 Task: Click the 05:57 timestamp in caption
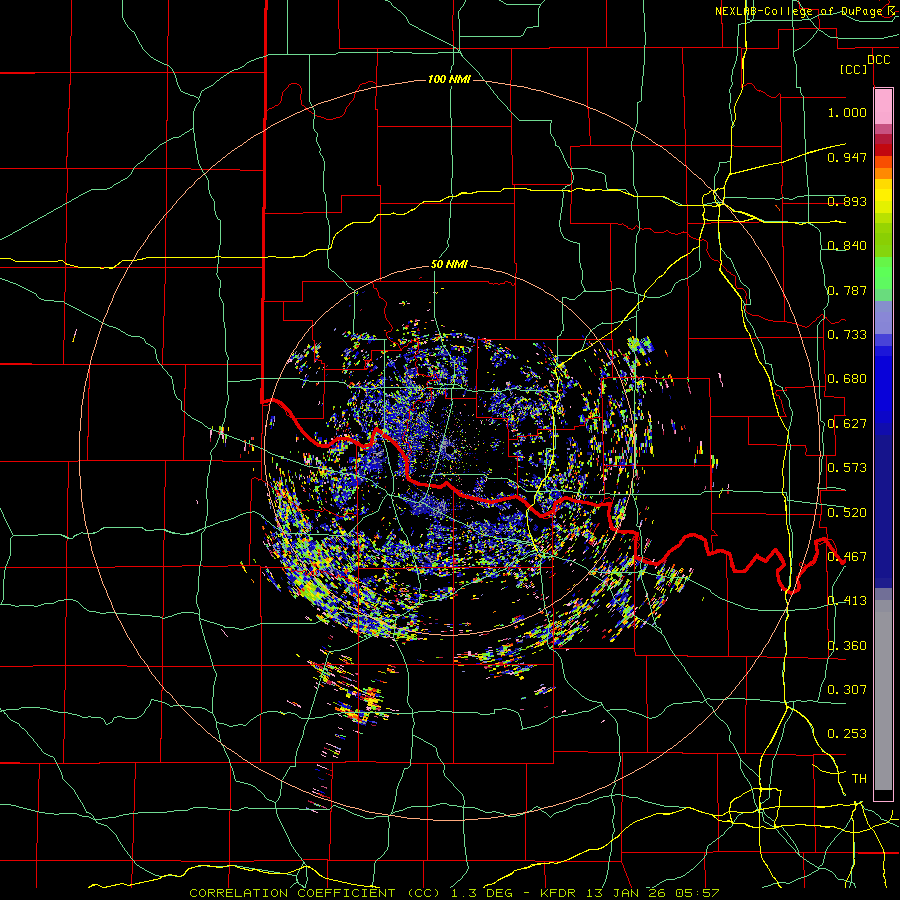(x=696, y=893)
